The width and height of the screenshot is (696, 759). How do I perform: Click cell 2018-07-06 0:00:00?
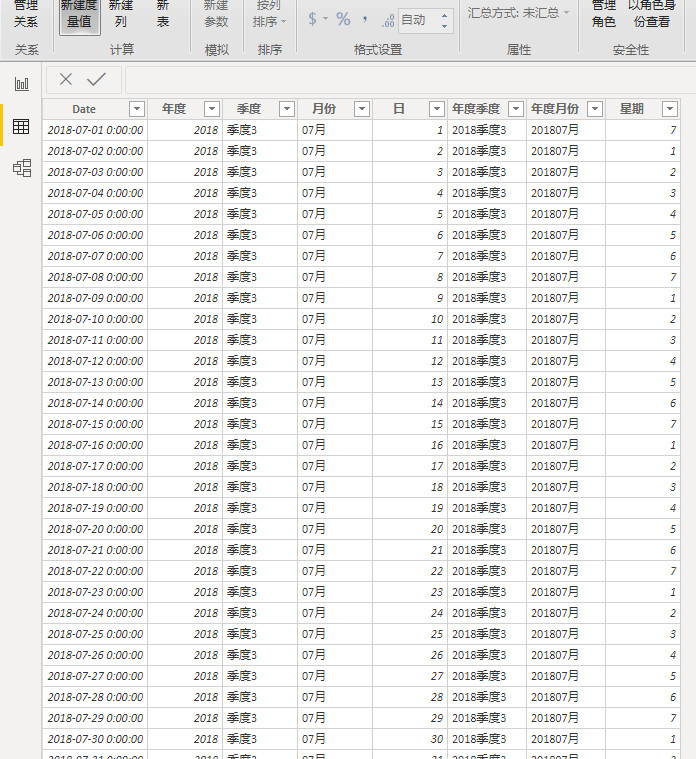[95, 235]
